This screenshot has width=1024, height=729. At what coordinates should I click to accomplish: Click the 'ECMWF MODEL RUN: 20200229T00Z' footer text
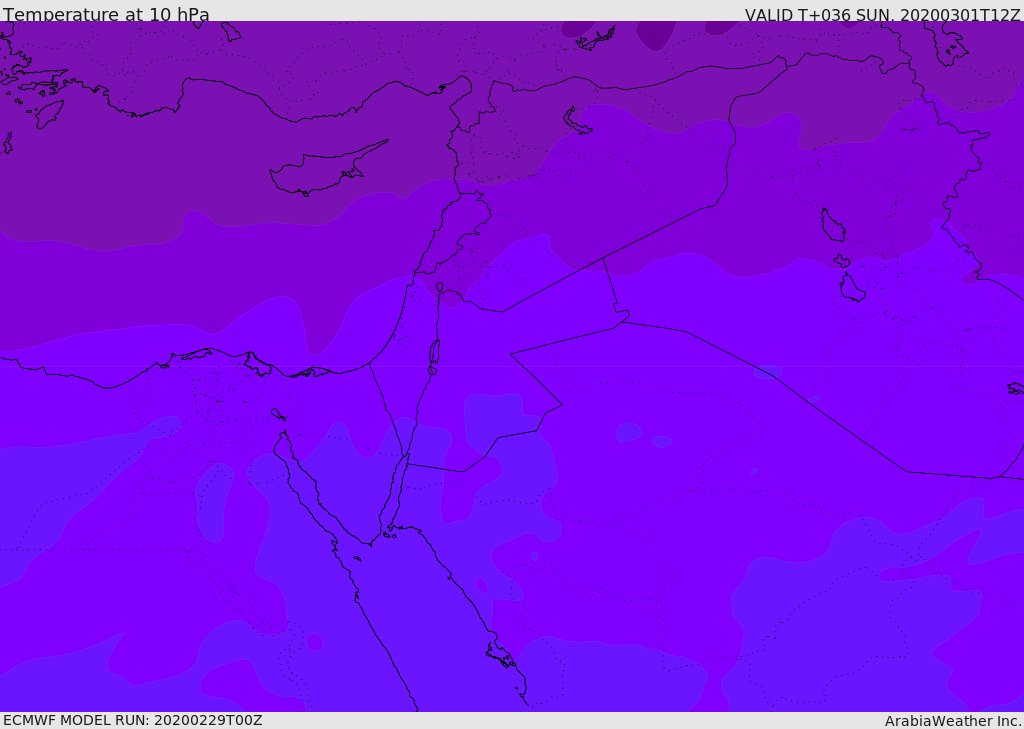(133, 720)
